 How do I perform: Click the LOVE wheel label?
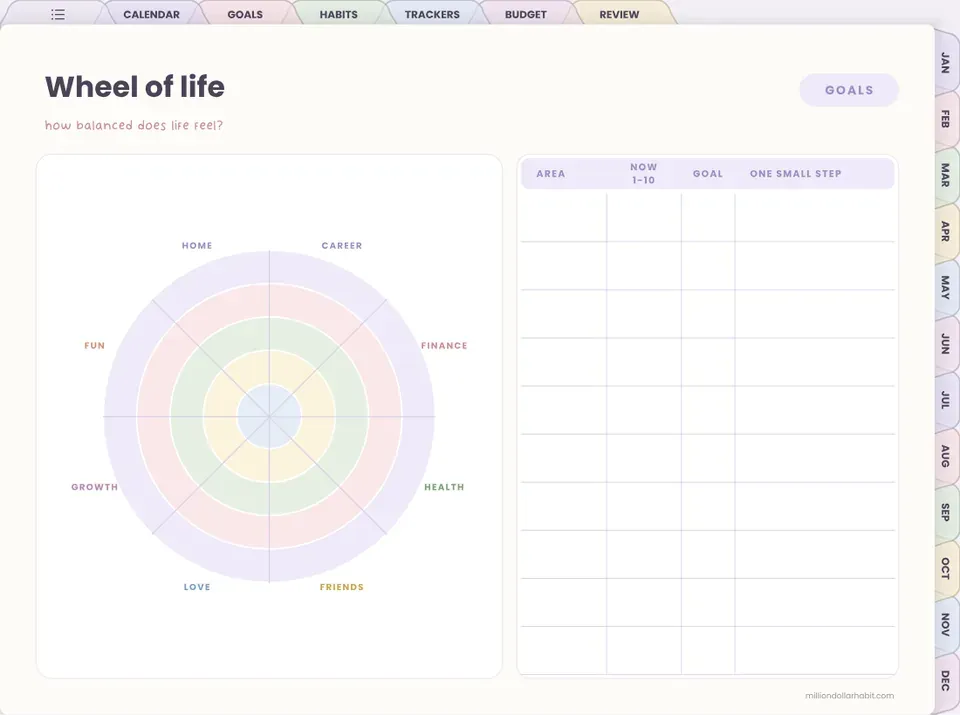tap(197, 587)
